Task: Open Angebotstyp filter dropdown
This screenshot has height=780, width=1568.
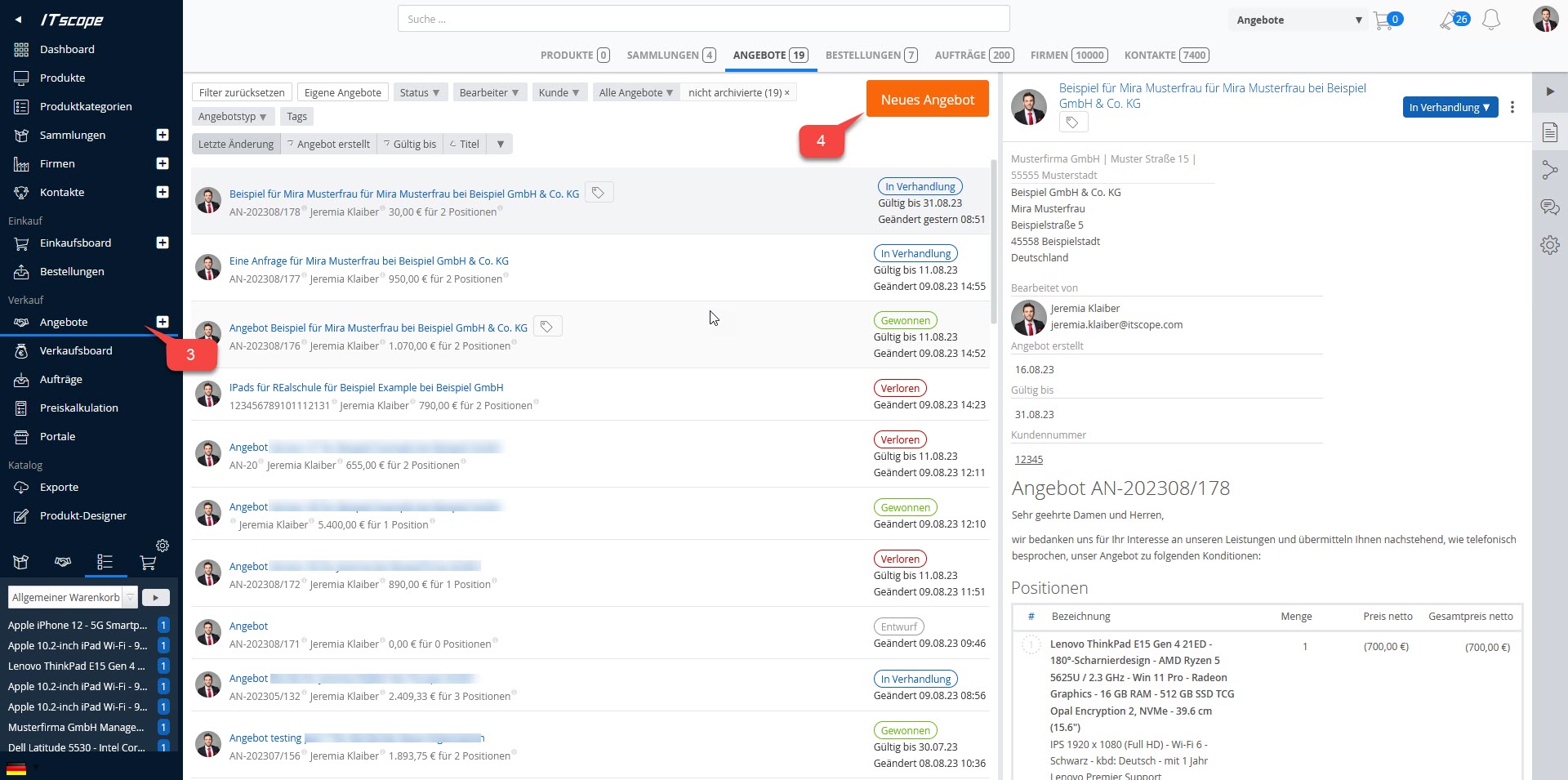Action: (233, 117)
